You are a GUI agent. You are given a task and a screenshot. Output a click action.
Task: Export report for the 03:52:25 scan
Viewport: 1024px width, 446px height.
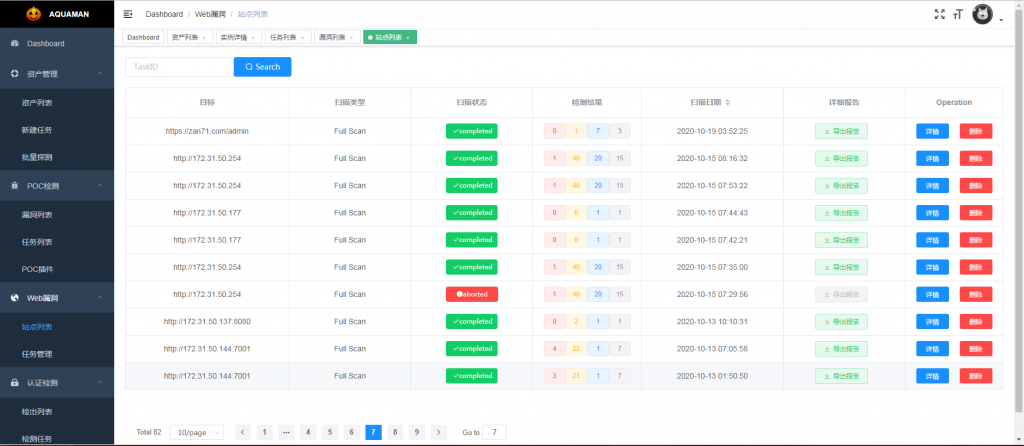[x=841, y=131]
